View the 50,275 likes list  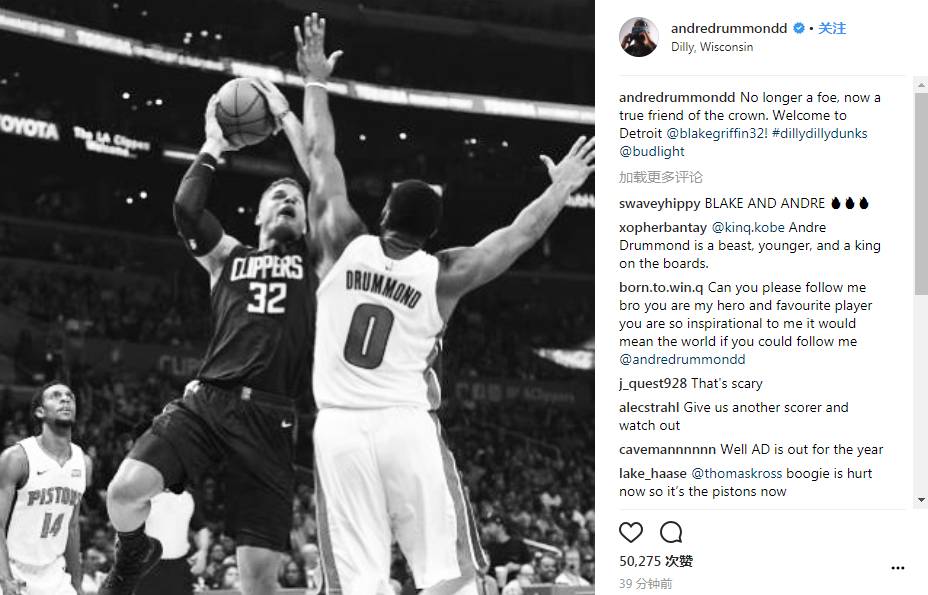tap(656, 561)
